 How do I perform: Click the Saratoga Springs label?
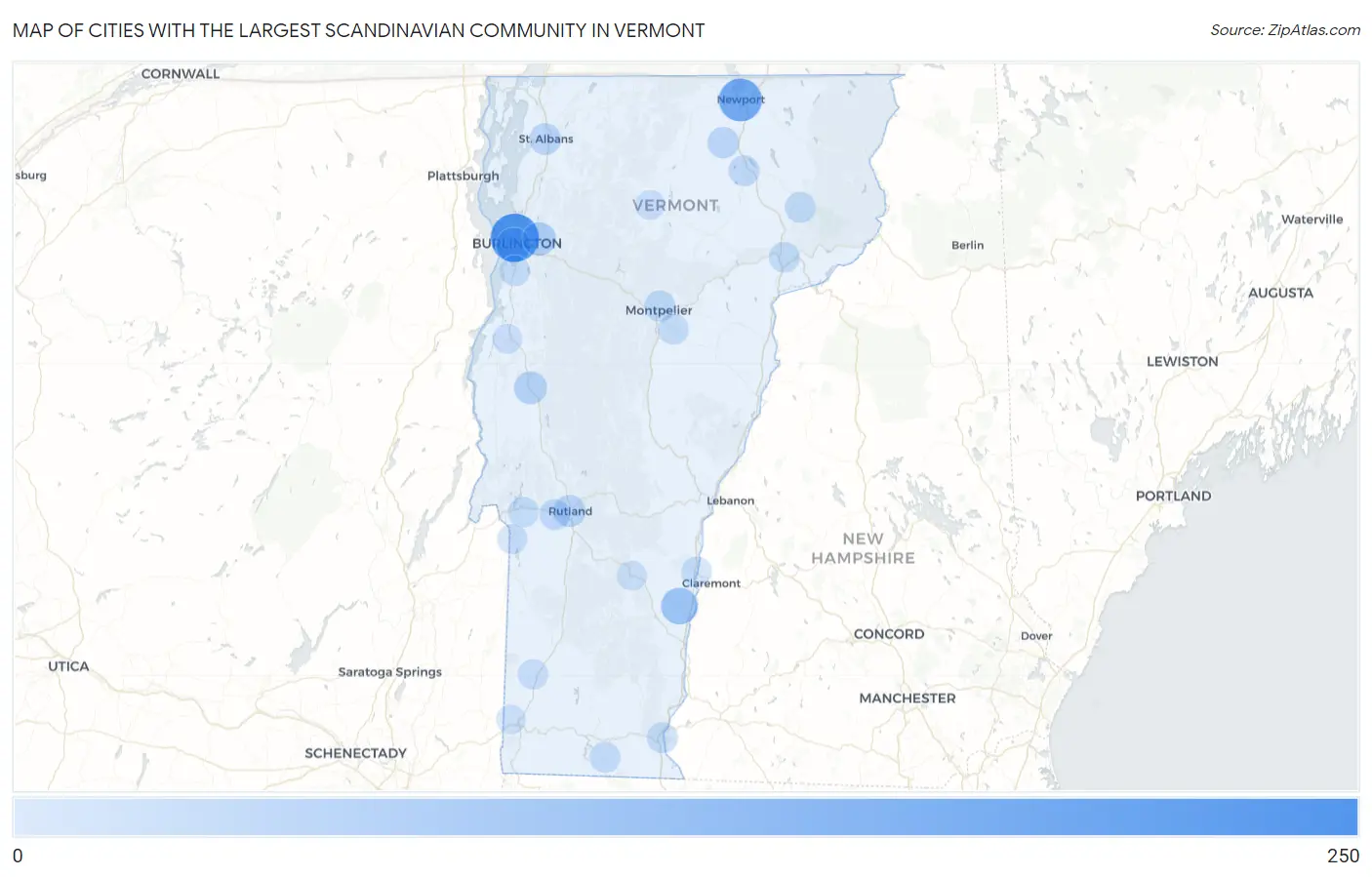pos(389,672)
